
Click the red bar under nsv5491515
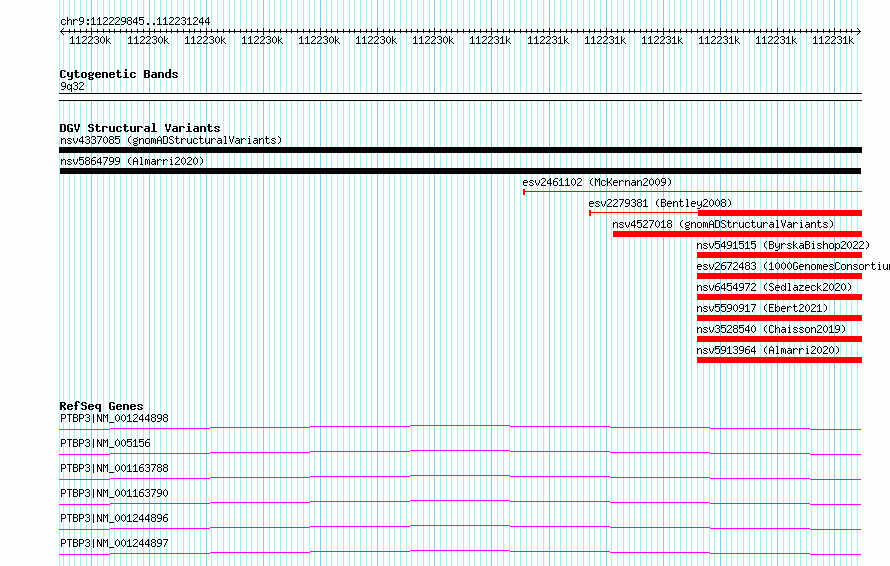tap(779, 255)
